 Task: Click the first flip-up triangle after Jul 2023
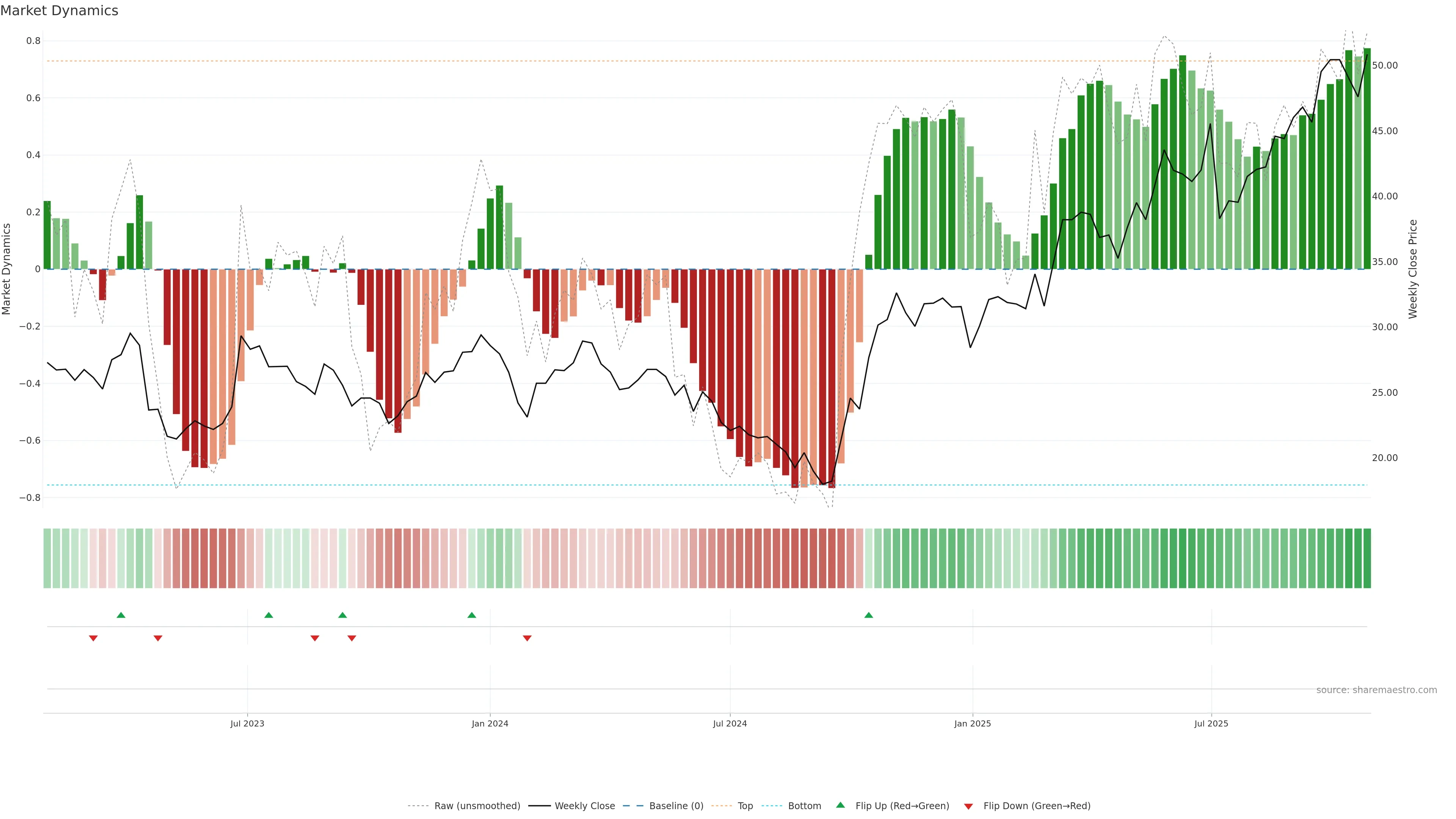[x=269, y=615]
